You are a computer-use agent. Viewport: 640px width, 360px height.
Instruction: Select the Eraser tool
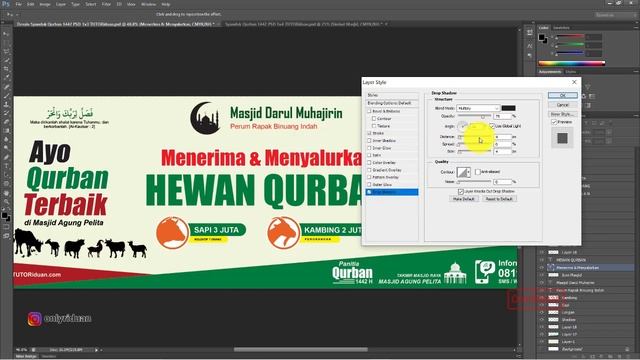click(6, 122)
